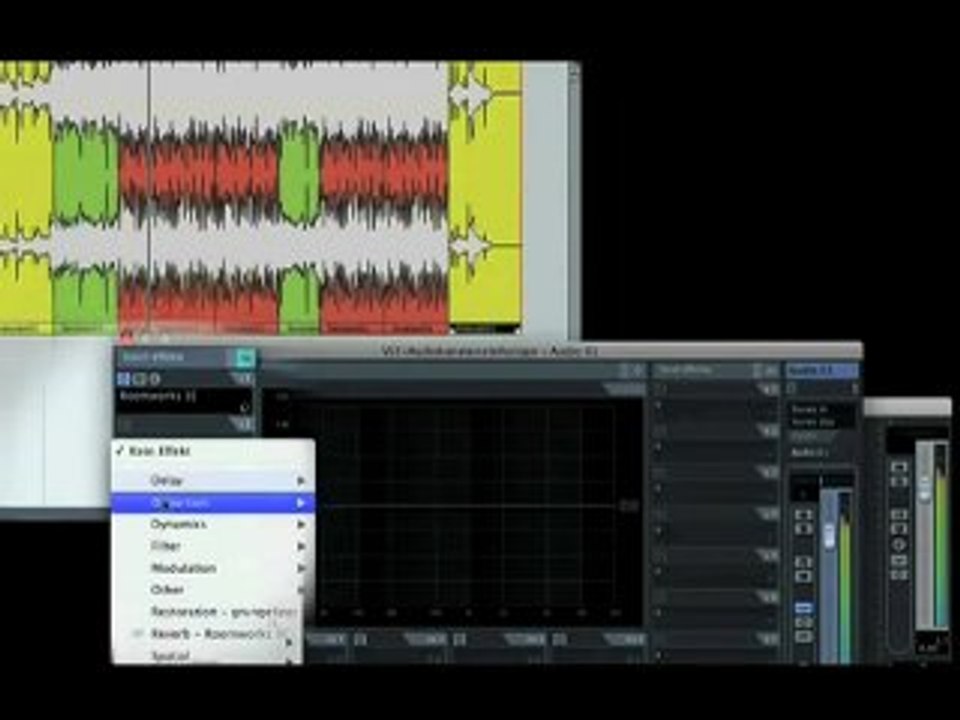Open the Other effects submenu
This screenshot has width=960, height=720.
[212, 590]
